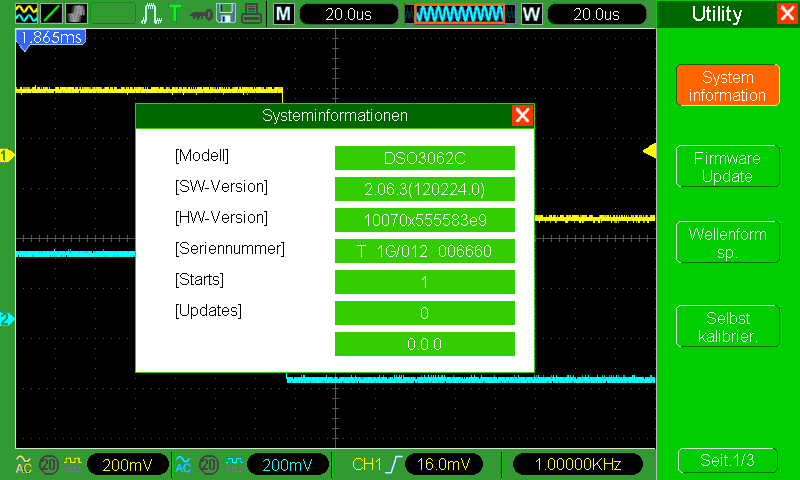The height and width of the screenshot is (480, 800).
Task: Click the Utility panel title
Action: click(717, 14)
